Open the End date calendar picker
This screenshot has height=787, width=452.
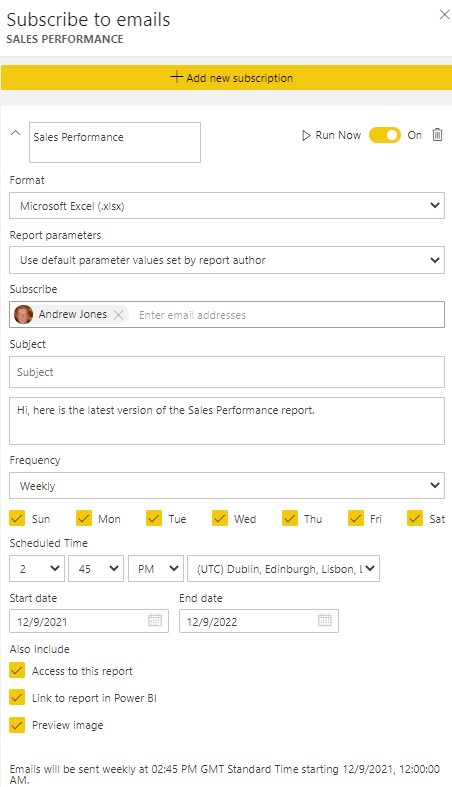(325, 620)
